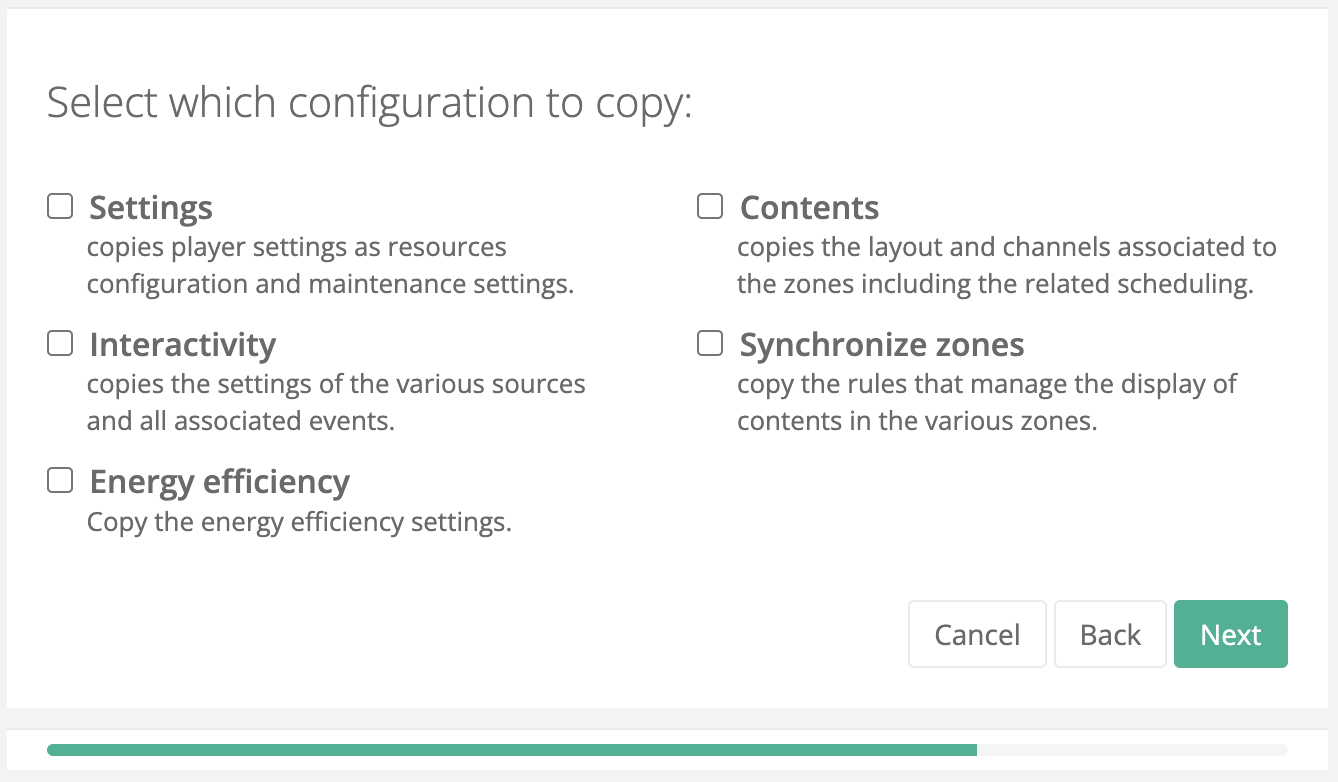1338x782 pixels.
Task: Click the bold Contents label
Action: click(x=809, y=208)
